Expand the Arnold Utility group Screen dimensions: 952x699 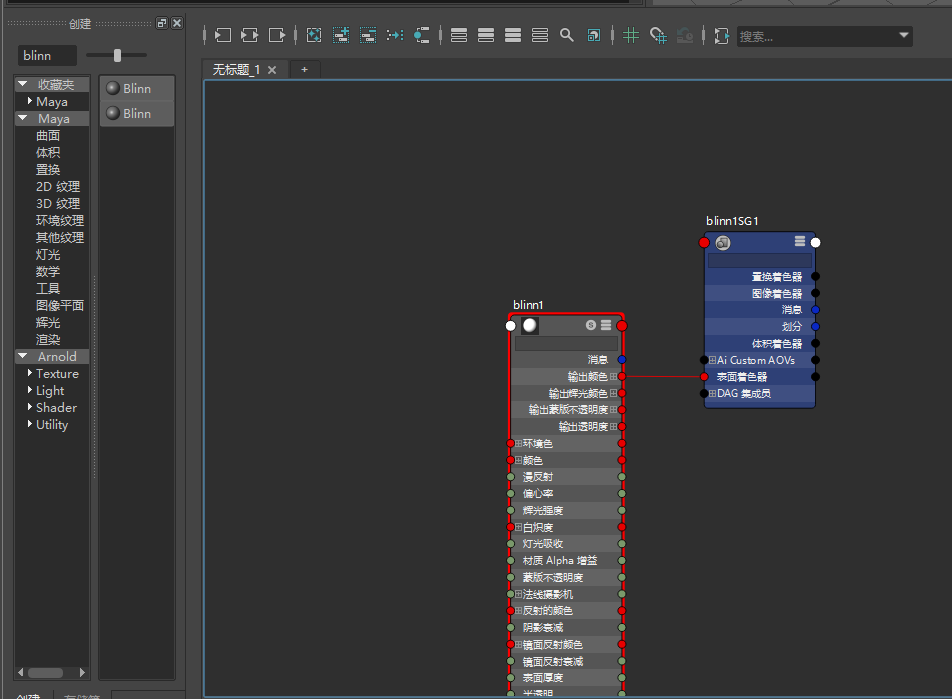coord(30,424)
